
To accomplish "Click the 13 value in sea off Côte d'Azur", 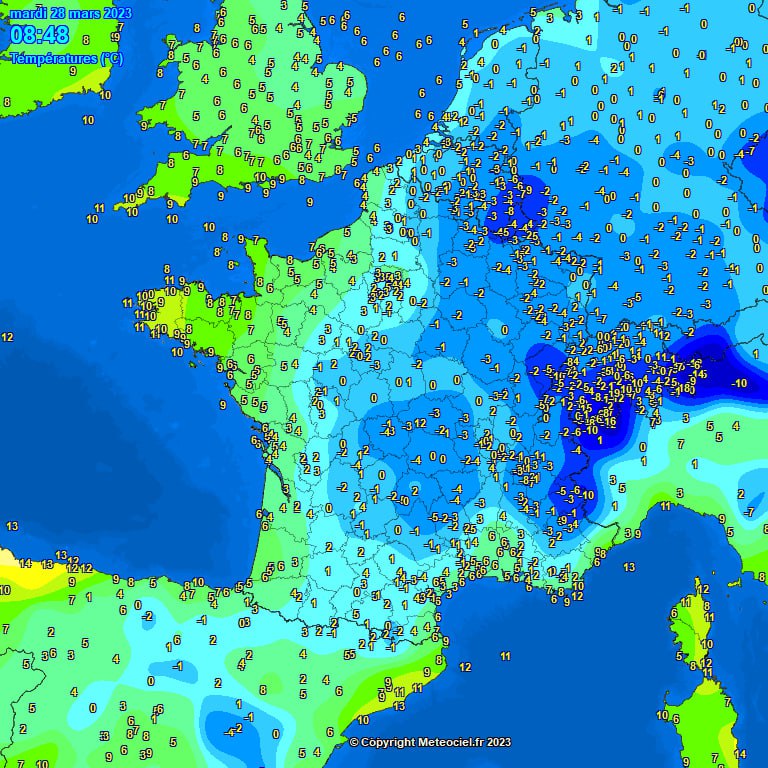I will pyautogui.click(x=629, y=567).
